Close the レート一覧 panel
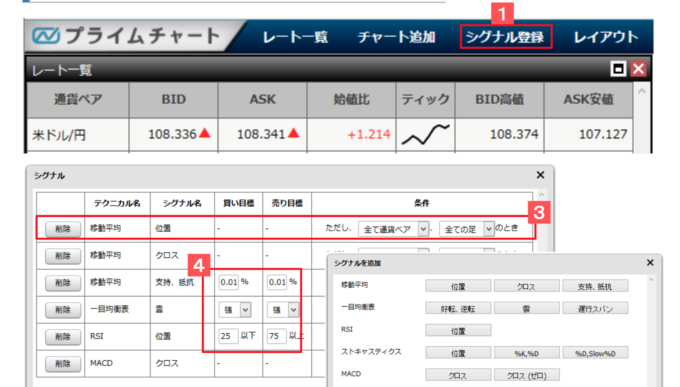 tap(638, 69)
